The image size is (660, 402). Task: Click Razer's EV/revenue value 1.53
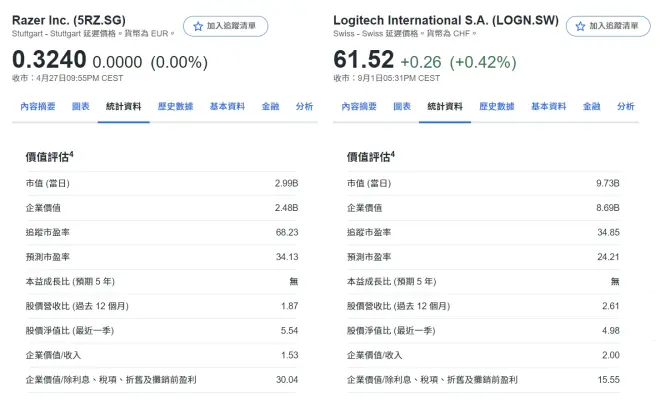[x=290, y=355]
